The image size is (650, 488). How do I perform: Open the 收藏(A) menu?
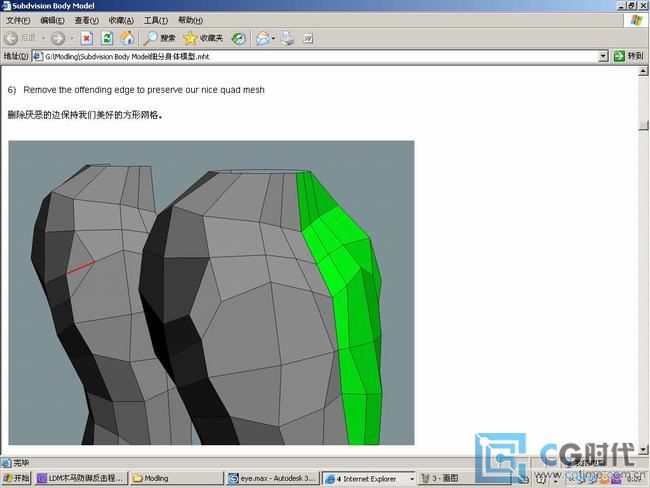[x=121, y=20]
